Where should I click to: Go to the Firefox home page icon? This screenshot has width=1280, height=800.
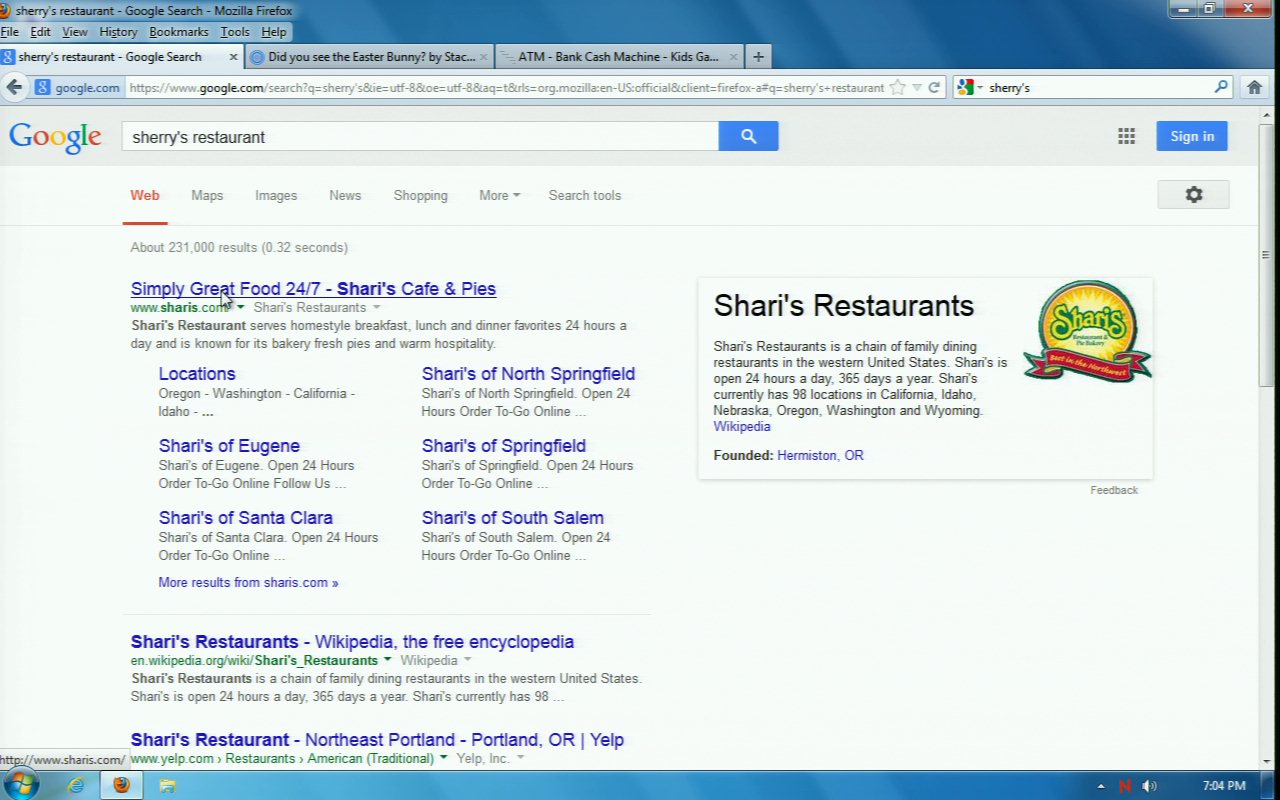pyautogui.click(x=1254, y=87)
